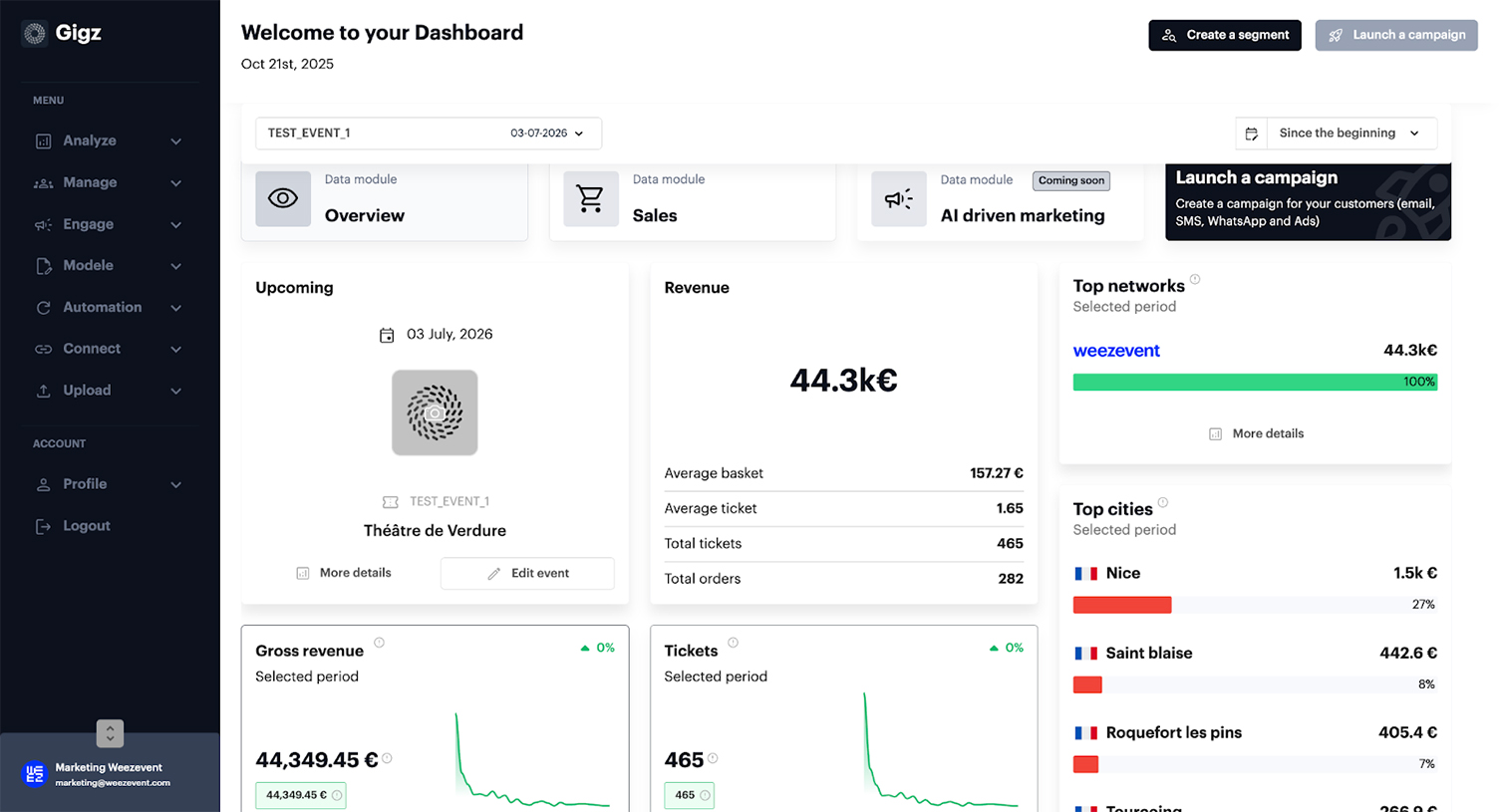Open More details under Top networks

click(x=1256, y=434)
